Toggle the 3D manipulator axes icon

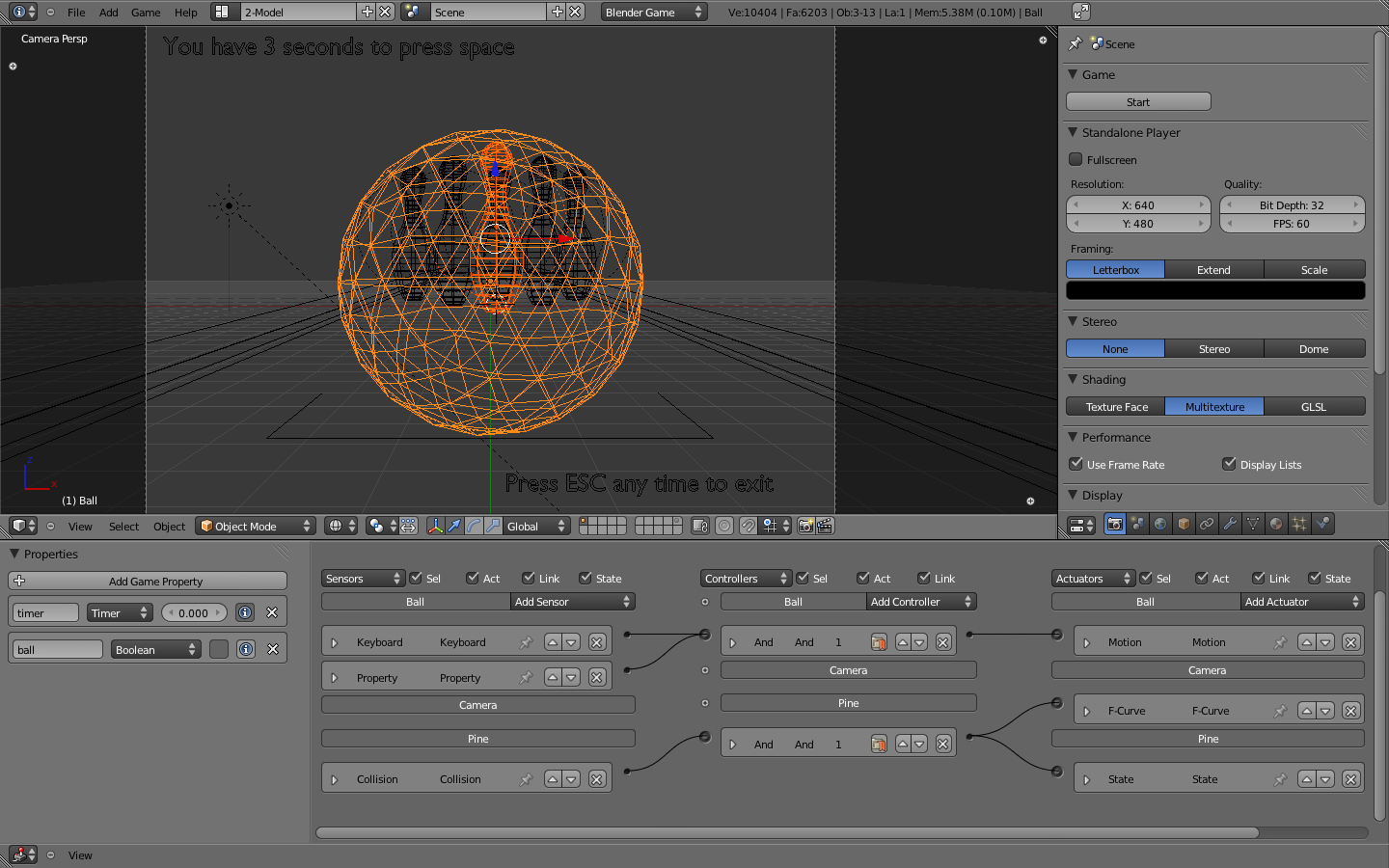pos(435,526)
